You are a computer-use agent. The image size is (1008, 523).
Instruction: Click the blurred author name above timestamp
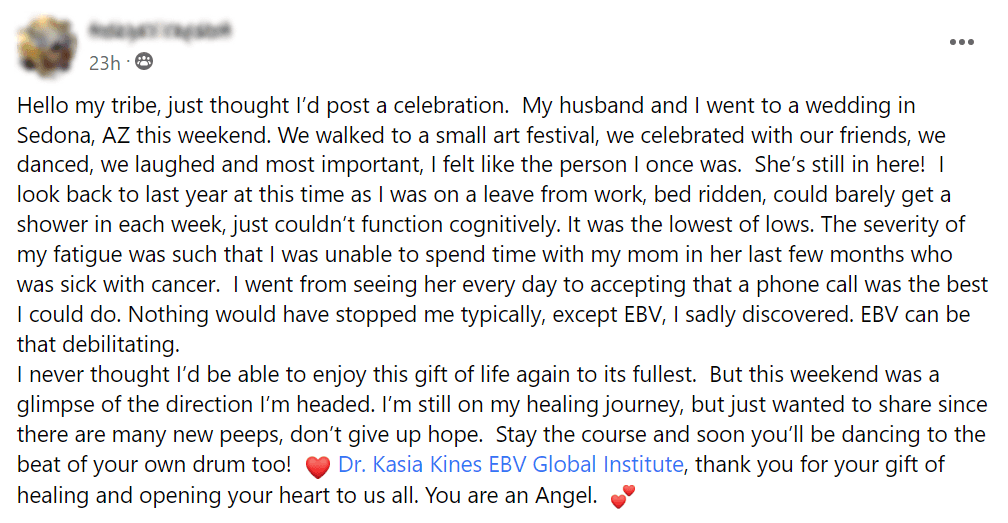[159, 30]
